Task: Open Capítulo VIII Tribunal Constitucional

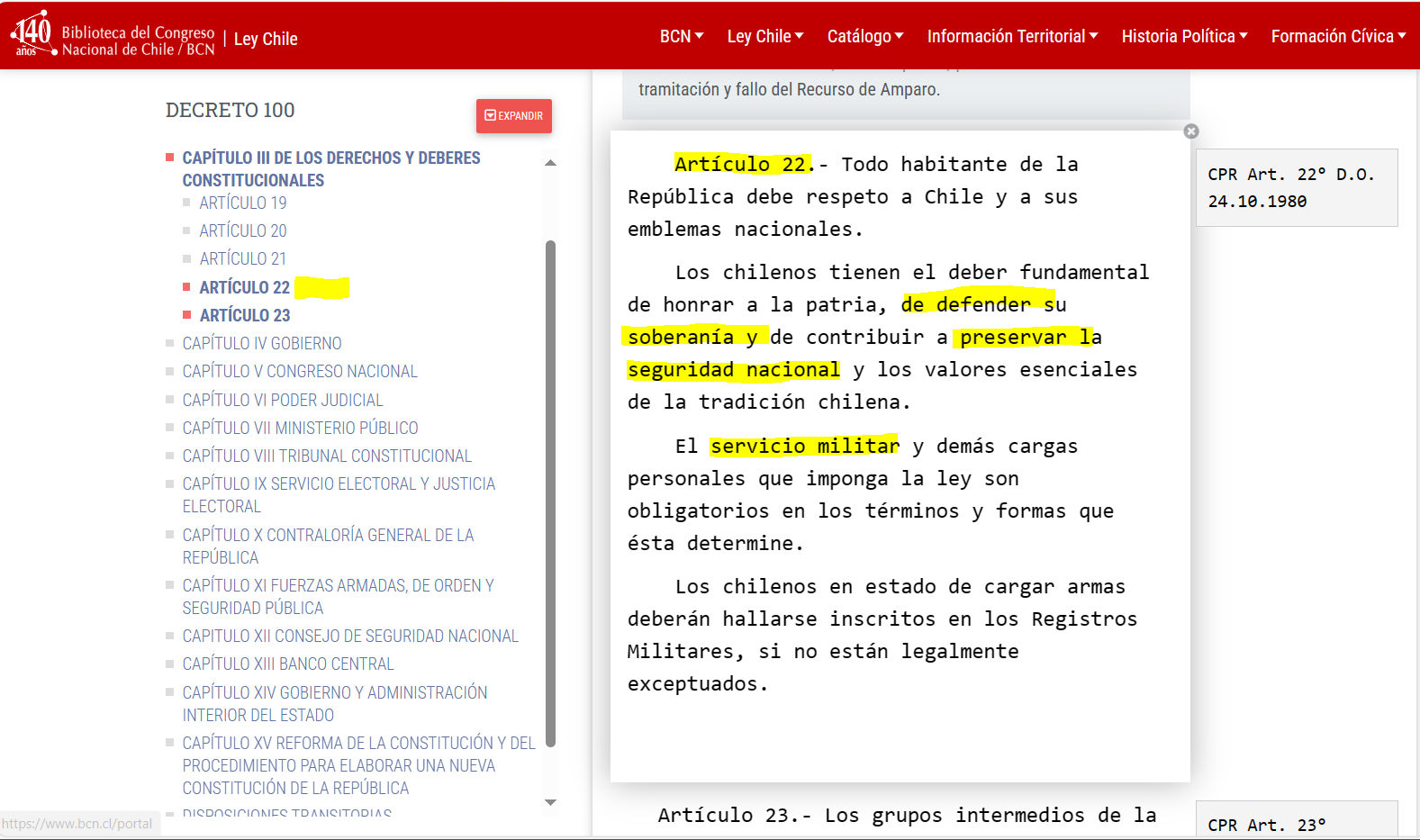Action: pos(327,456)
